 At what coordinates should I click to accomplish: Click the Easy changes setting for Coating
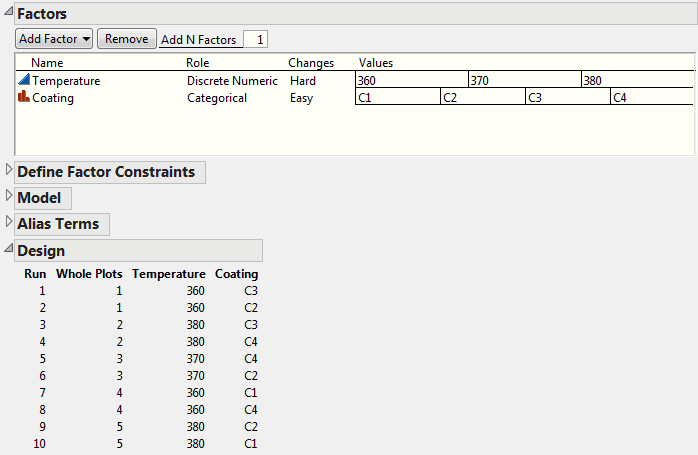pos(301,98)
